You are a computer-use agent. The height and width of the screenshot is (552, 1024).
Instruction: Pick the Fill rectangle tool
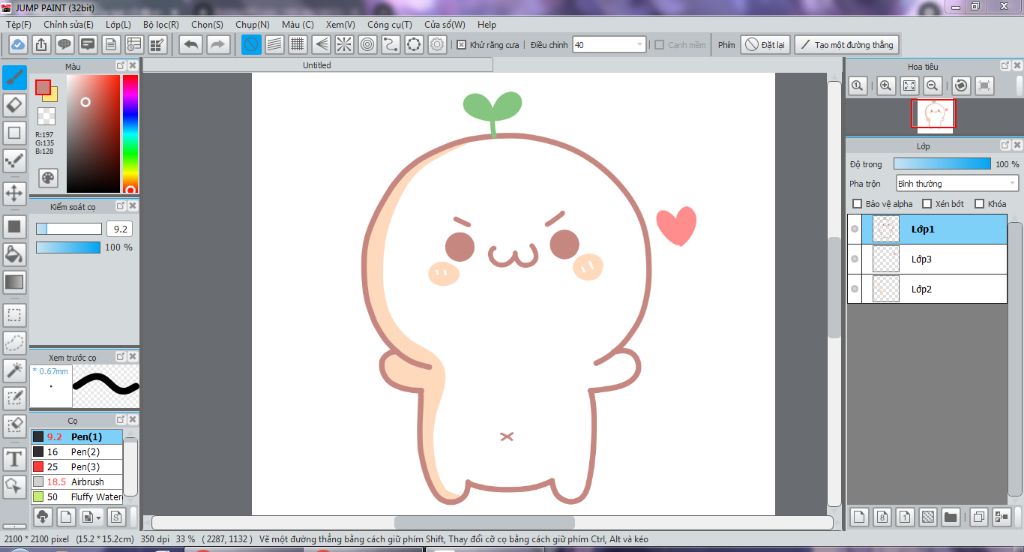14,227
